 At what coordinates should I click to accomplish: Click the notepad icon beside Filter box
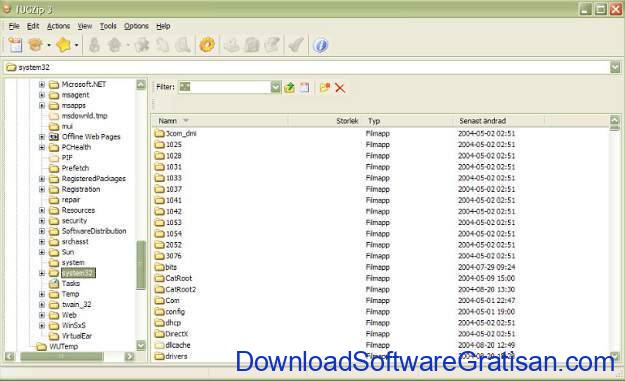305,87
